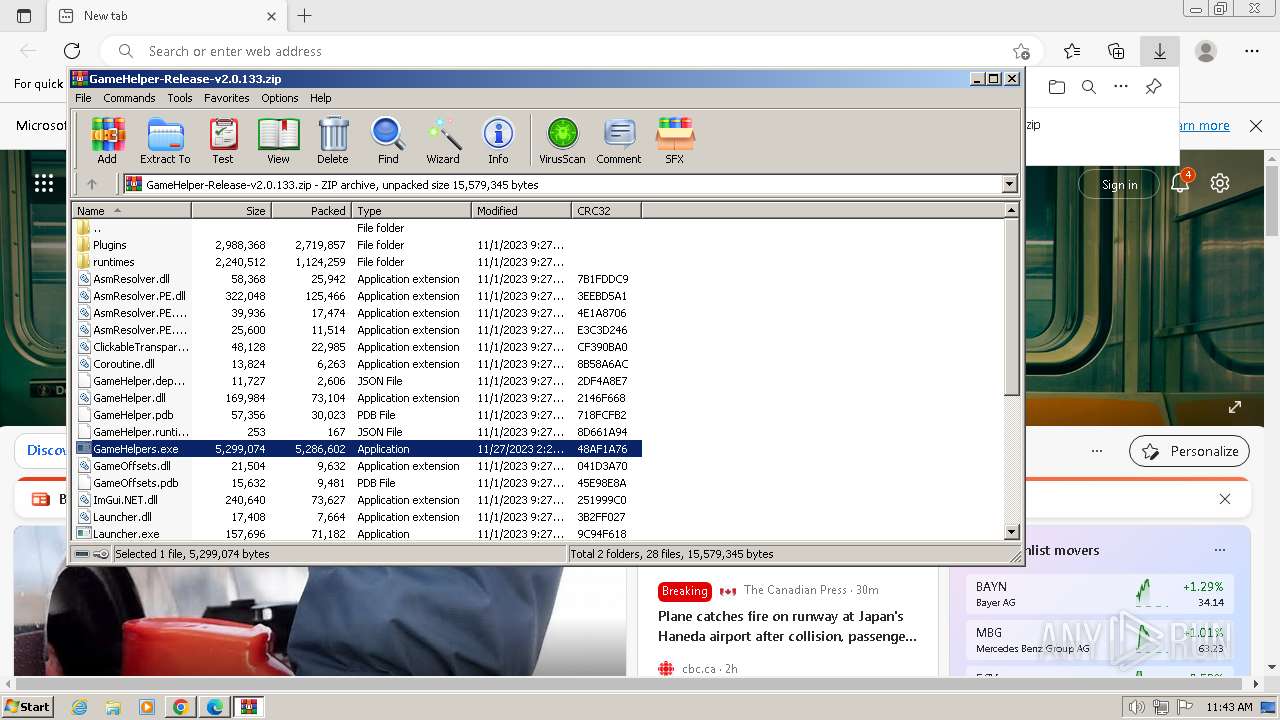
Task: Sort by the CRC32 column header
Action: point(606,210)
